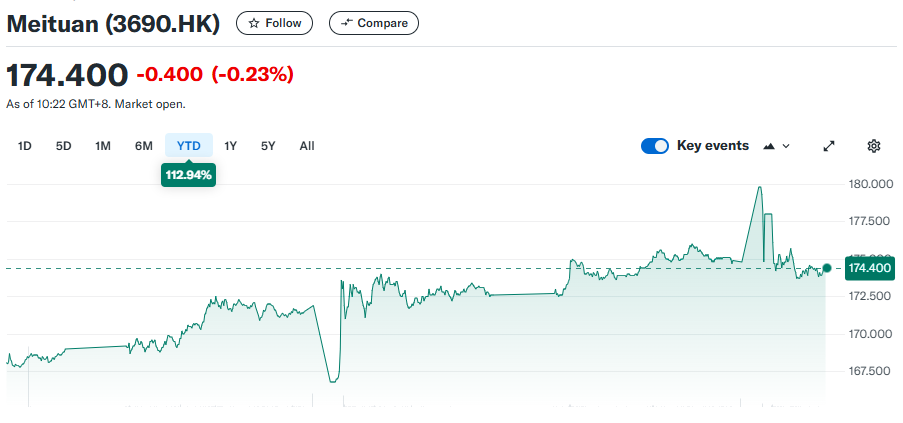
Task: Switch chart to 1Y range
Action: click(231, 146)
